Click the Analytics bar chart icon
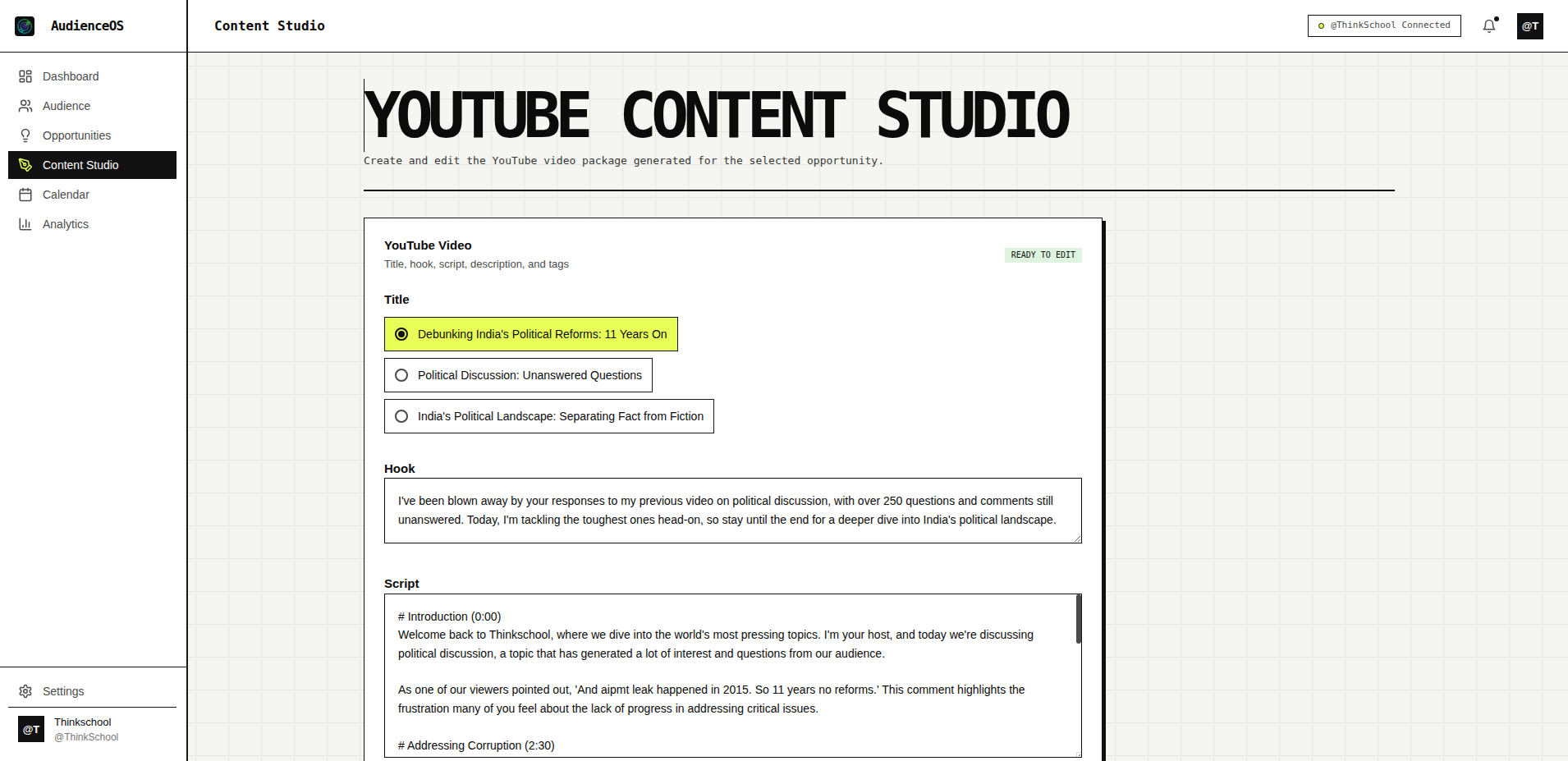Screen dimensions: 1568x761 tap(25, 224)
